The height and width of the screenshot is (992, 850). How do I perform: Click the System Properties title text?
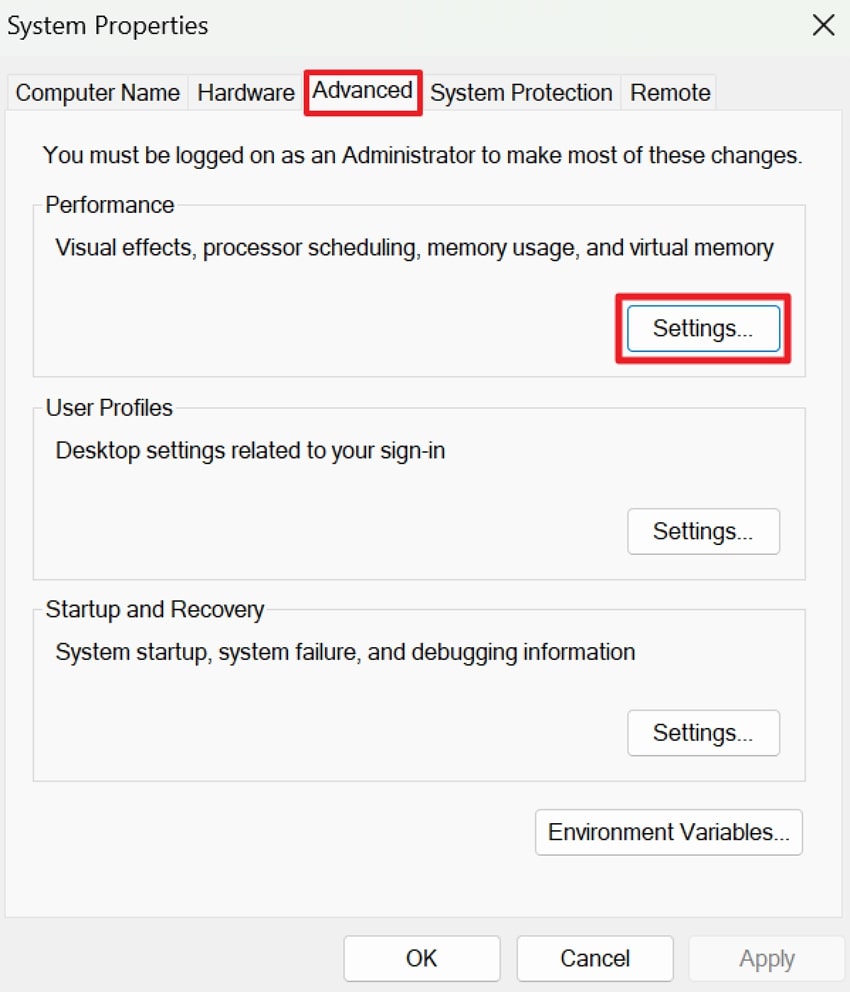tap(107, 26)
